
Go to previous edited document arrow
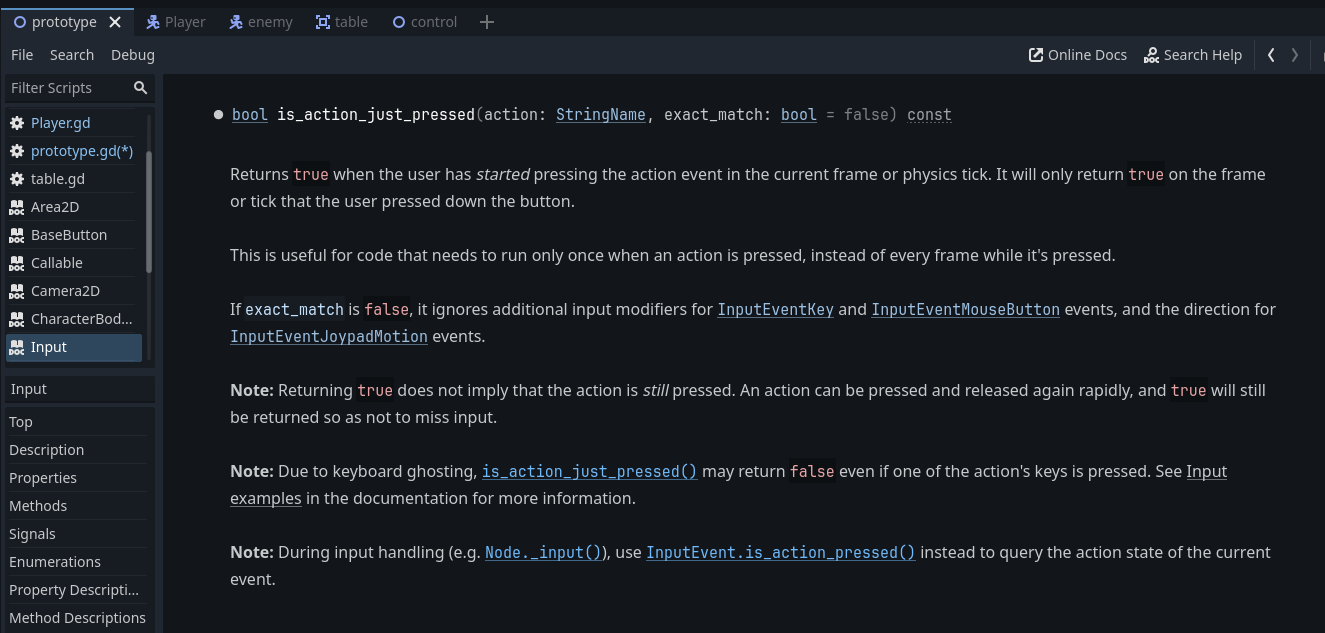(x=1271, y=55)
